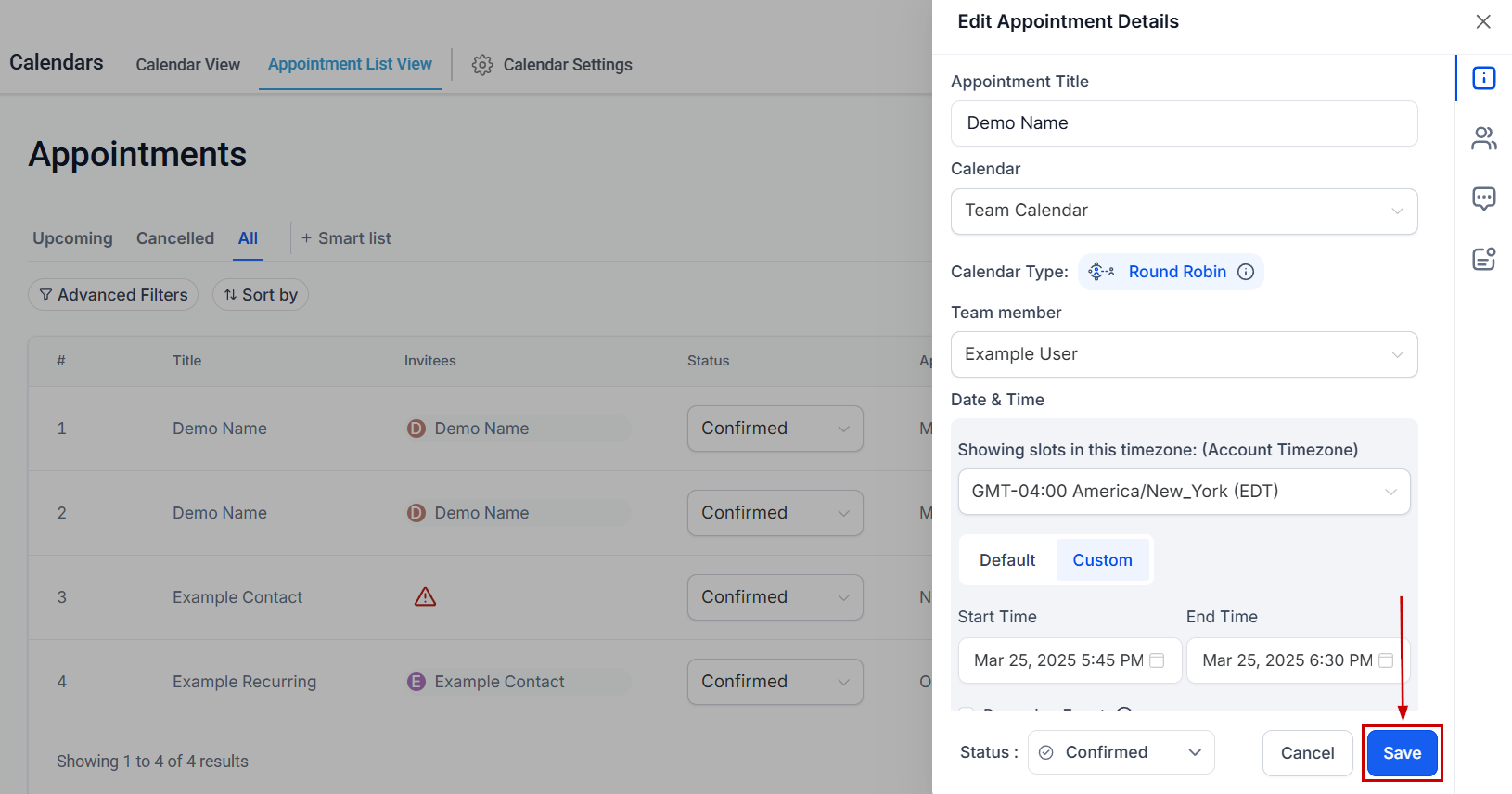Click Demo Name title in row 1
Image resolution: width=1512 pixels, height=794 pixels.
point(220,429)
